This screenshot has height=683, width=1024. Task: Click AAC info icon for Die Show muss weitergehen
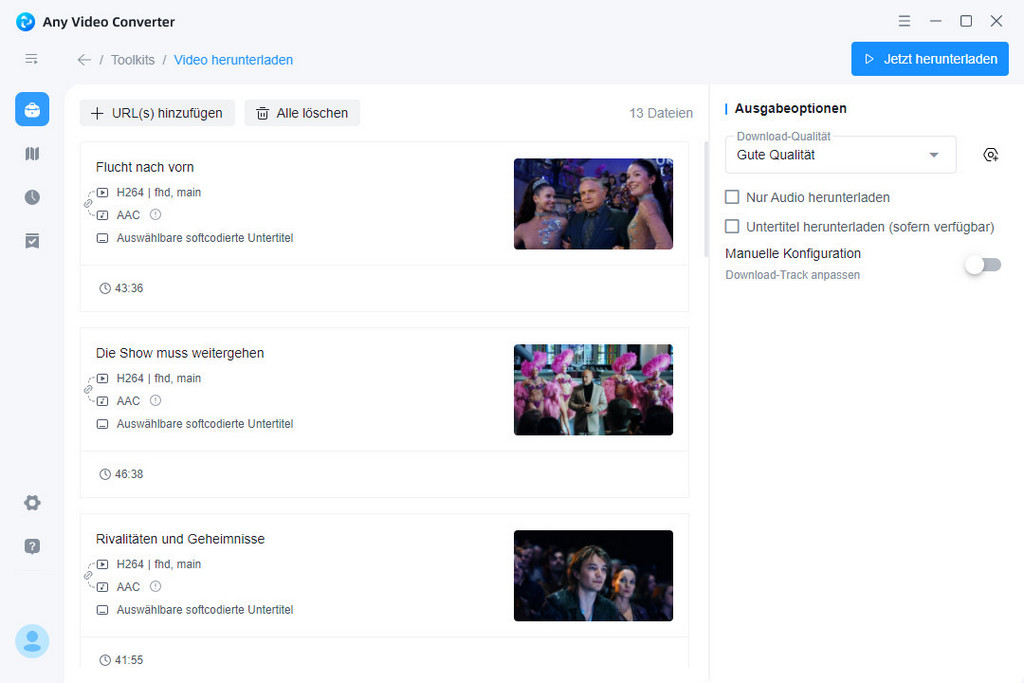point(155,401)
